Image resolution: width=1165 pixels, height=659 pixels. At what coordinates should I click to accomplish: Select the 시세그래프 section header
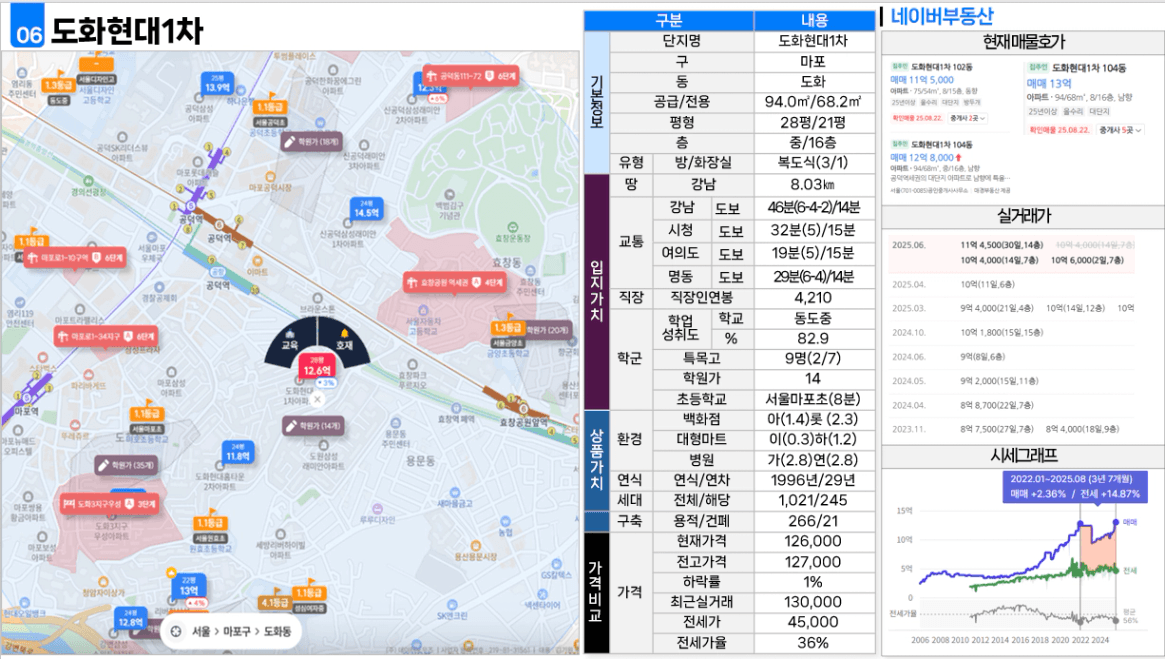(x=1022, y=456)
